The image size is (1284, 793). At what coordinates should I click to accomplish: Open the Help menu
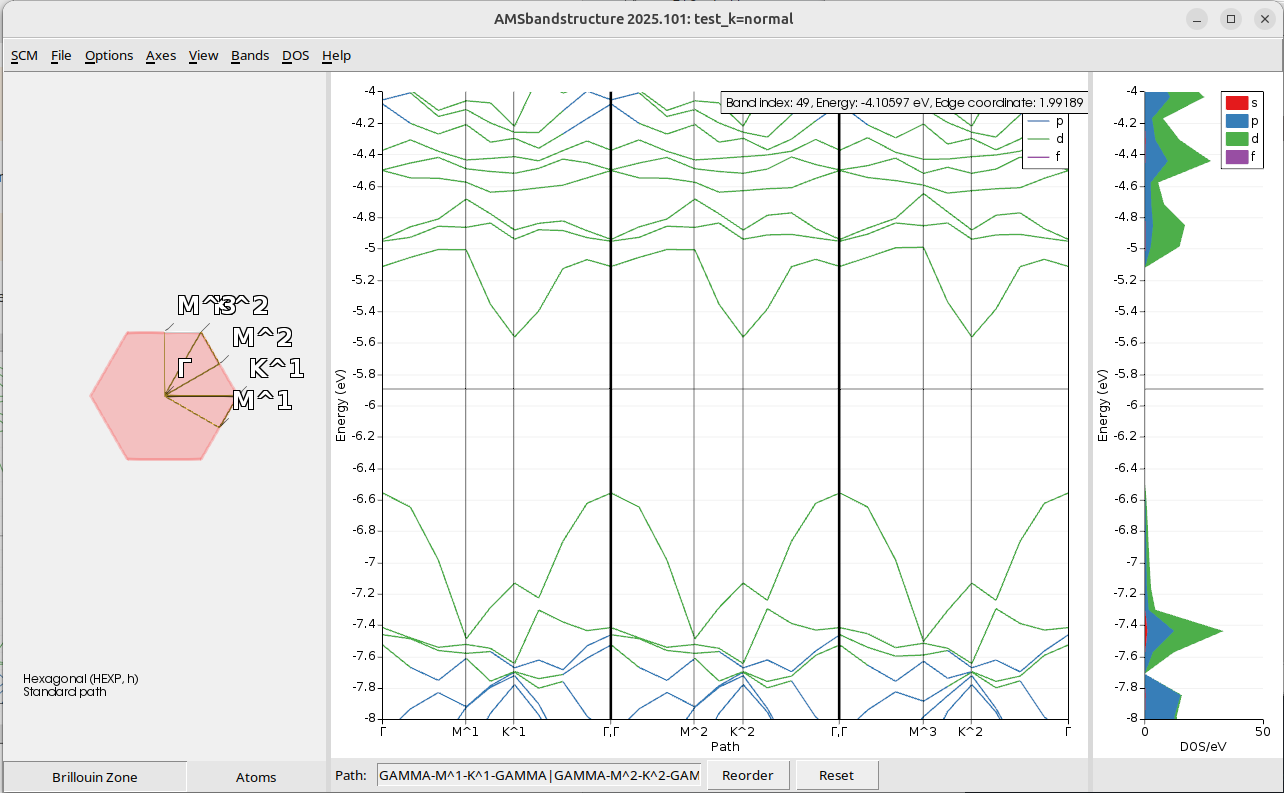(336, 55)
